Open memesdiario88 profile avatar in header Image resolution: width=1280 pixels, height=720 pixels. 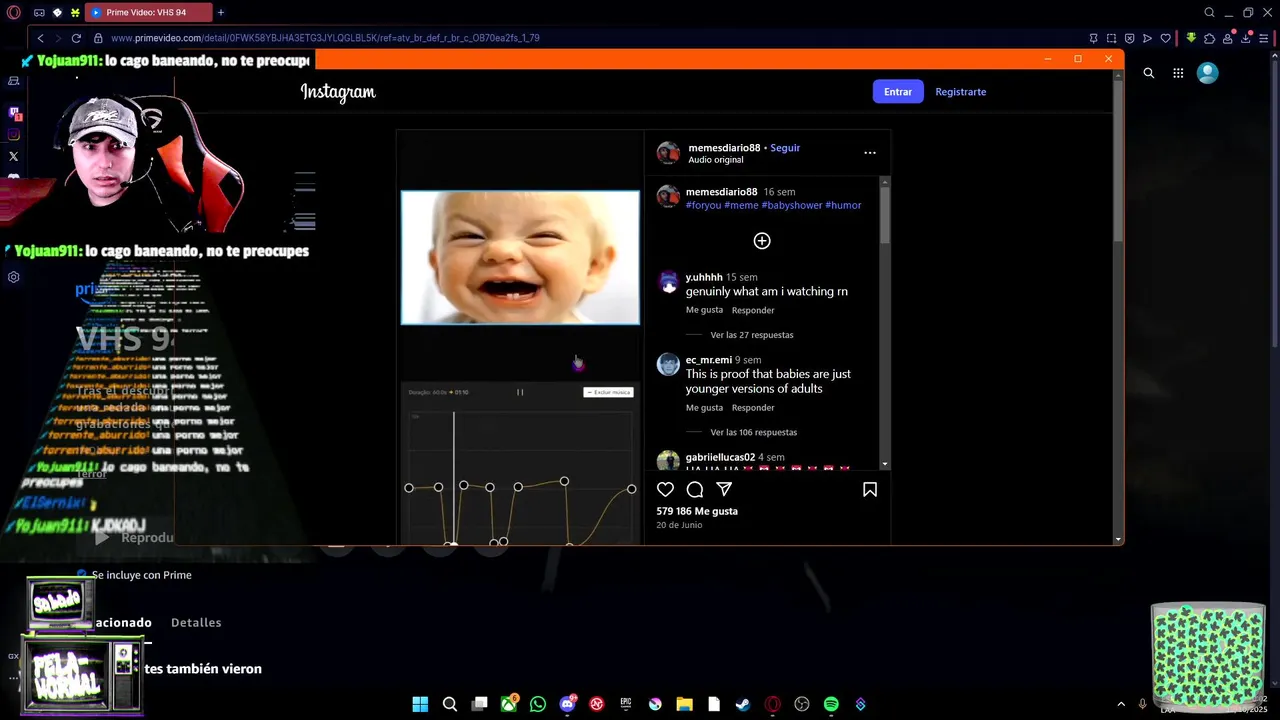tap(668, 153)
